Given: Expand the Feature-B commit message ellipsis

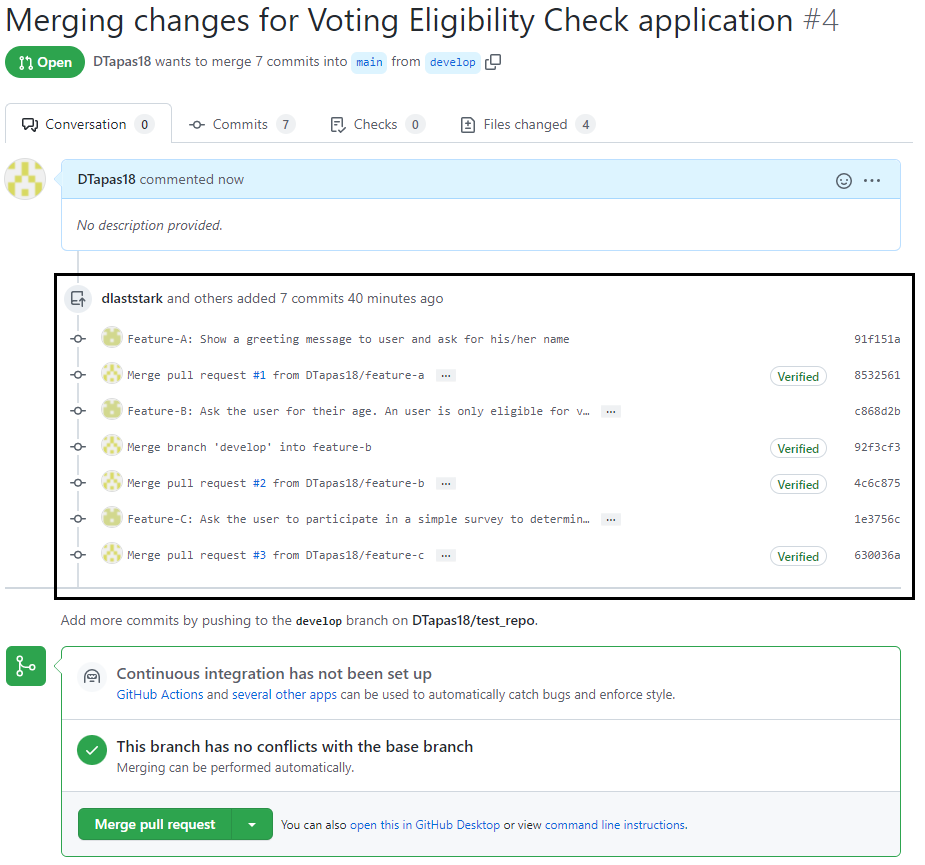Looking at the screenshot, I should (611, 411).
